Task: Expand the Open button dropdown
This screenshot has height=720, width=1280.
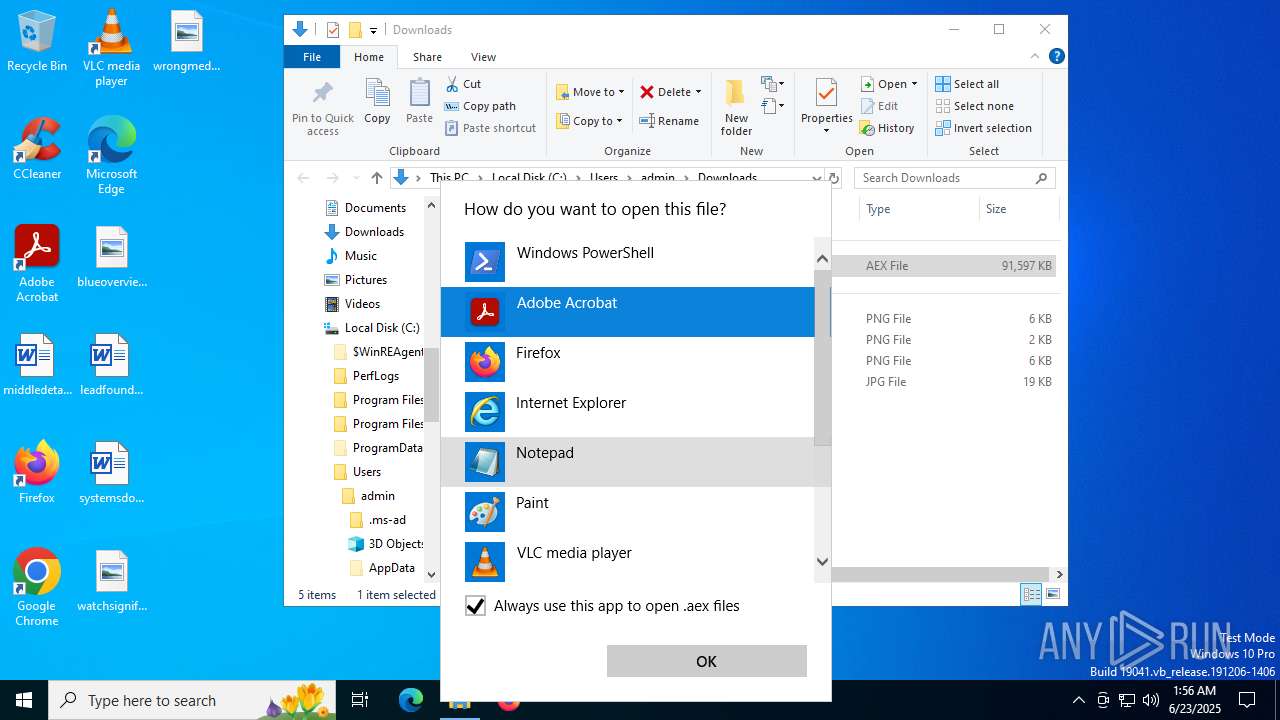Action: tap(914, 84)
